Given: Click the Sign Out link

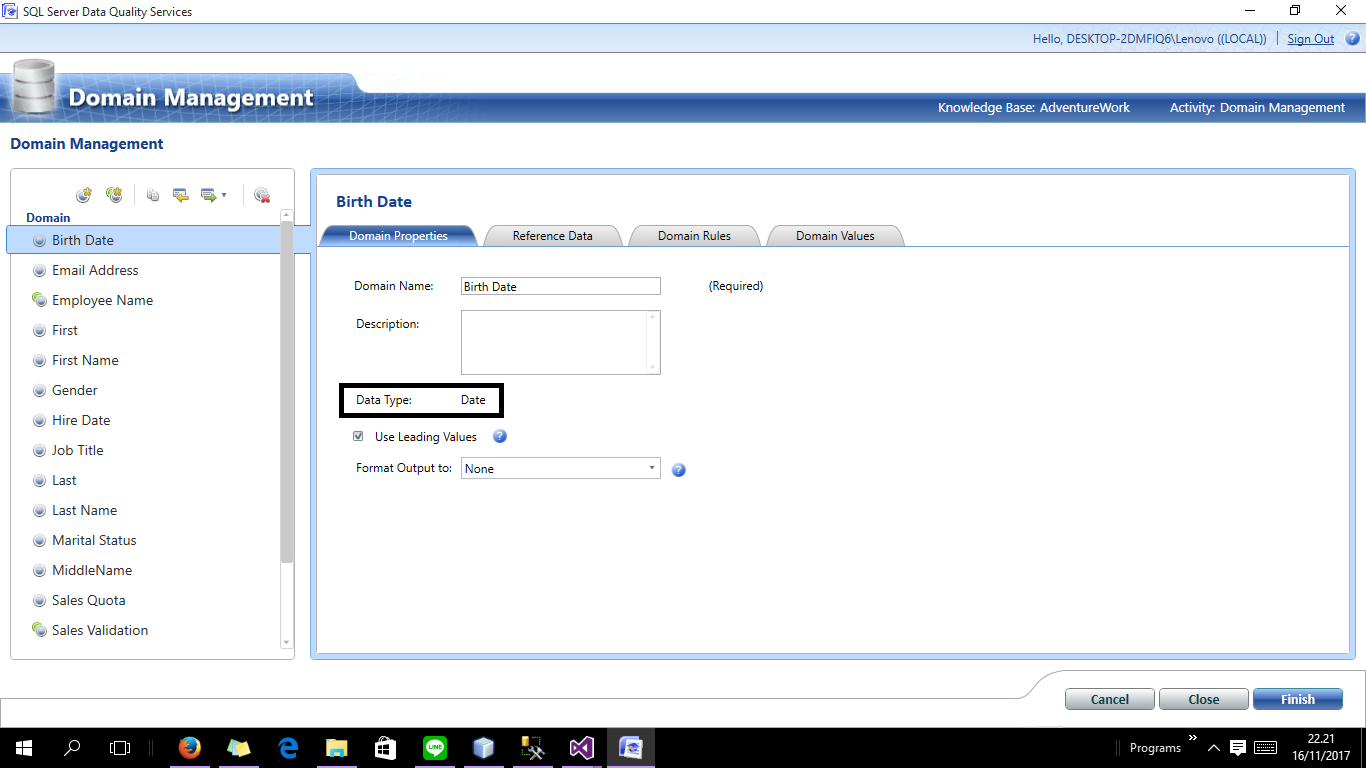Looking at the screenshot, I should (x=1311, y=39).
